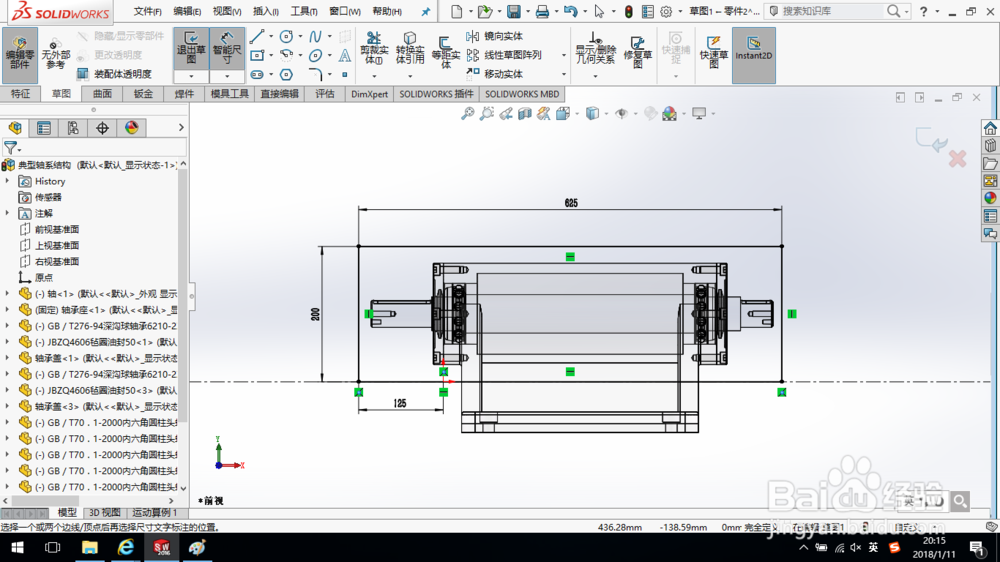1000x562 pixels.
Task: Open Circle tool dropdown arrow
Action: tap(300, 37)
